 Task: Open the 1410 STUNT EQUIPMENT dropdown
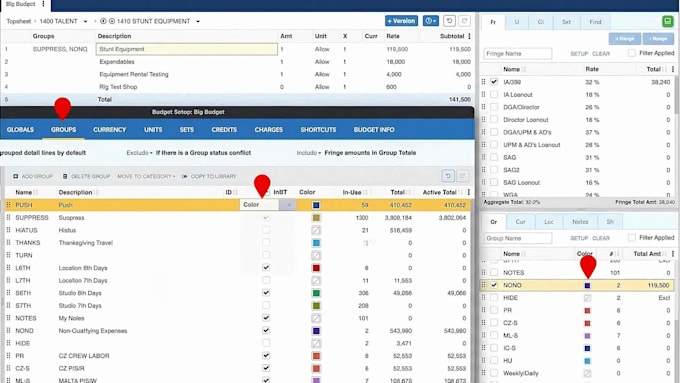(x=198, y=21)
